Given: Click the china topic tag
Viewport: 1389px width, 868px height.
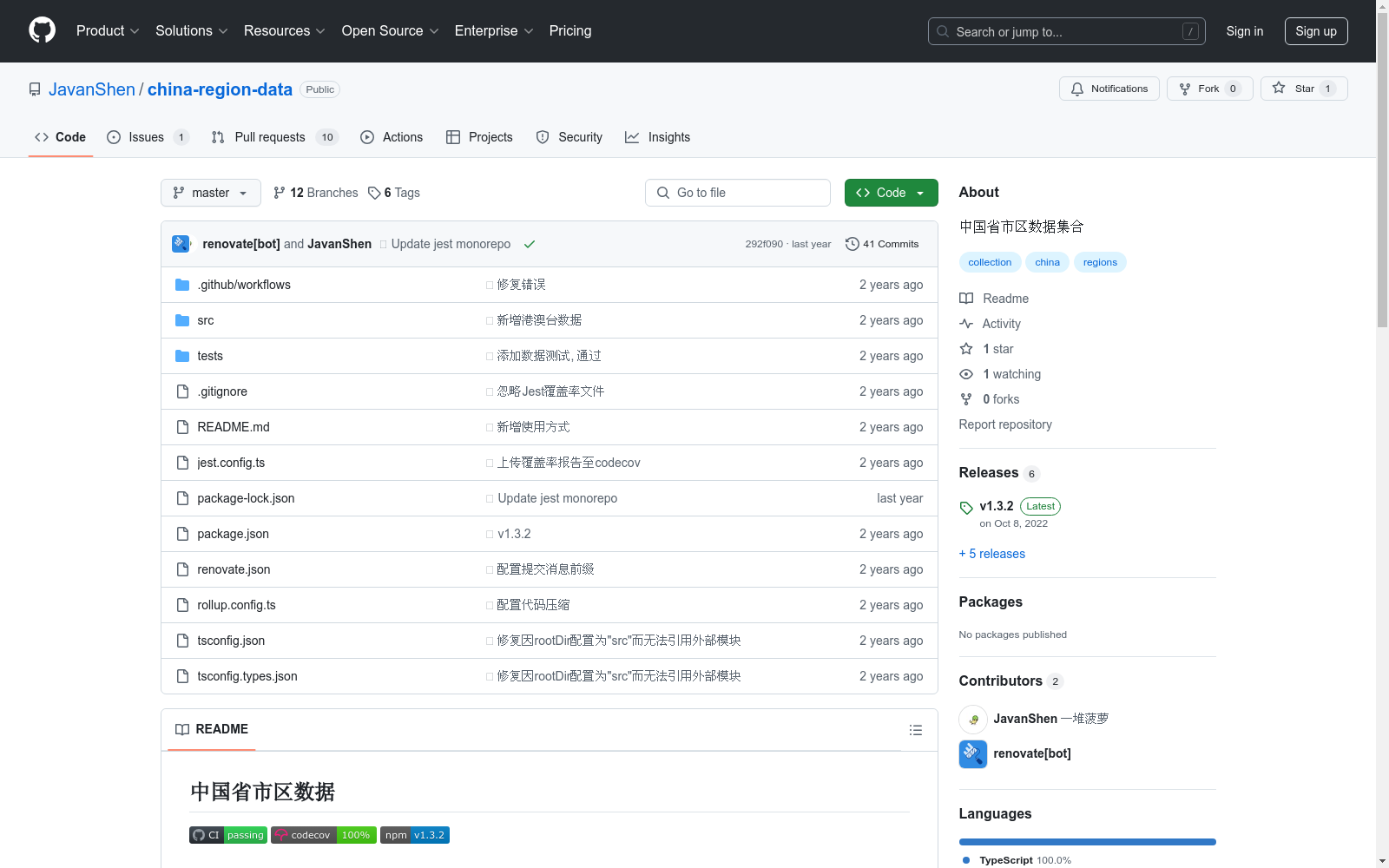Looking at the screenshot, I should pos(1047,262).
